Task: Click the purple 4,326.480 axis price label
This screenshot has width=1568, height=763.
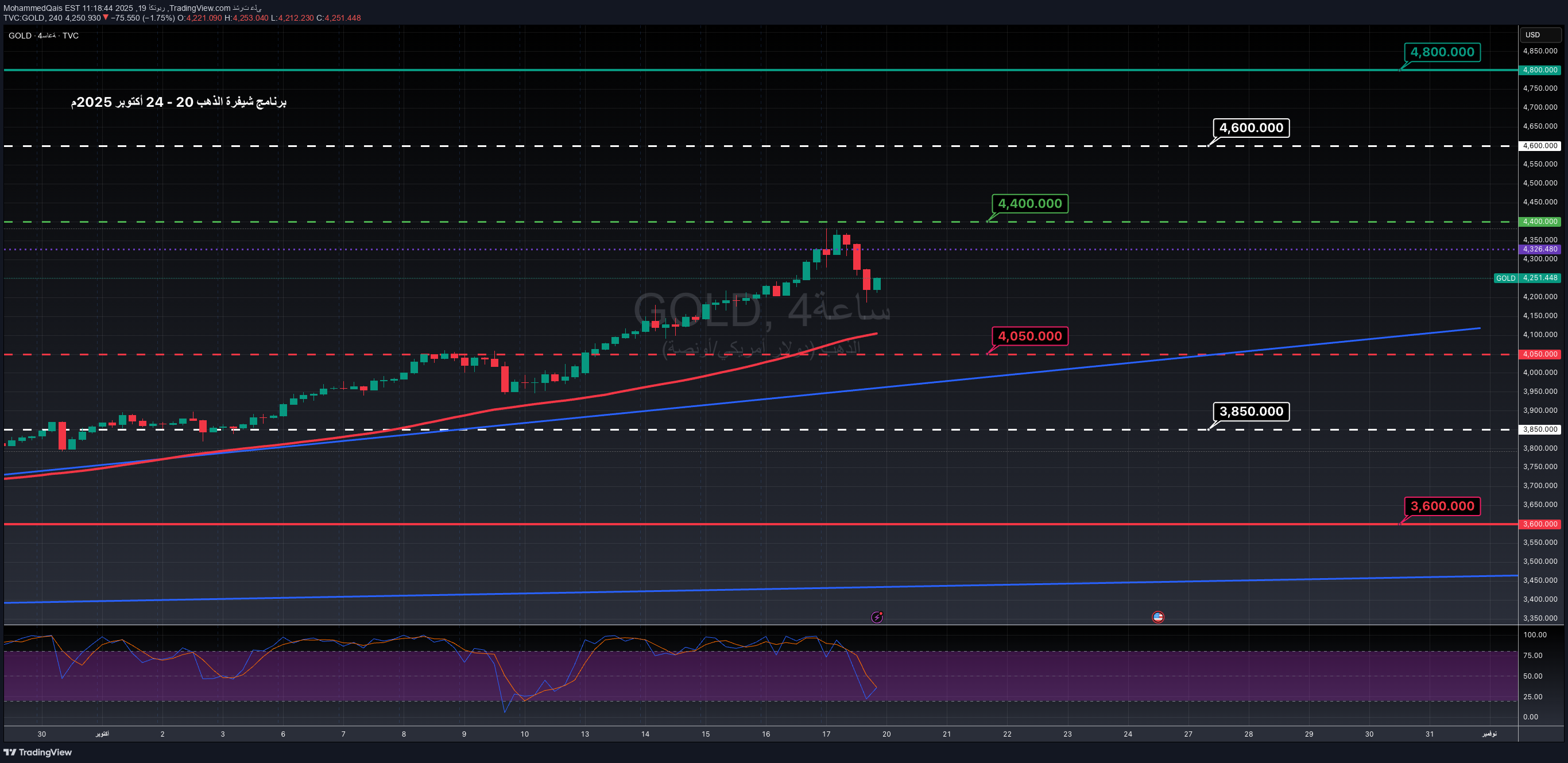Action: coord(1540,249)
